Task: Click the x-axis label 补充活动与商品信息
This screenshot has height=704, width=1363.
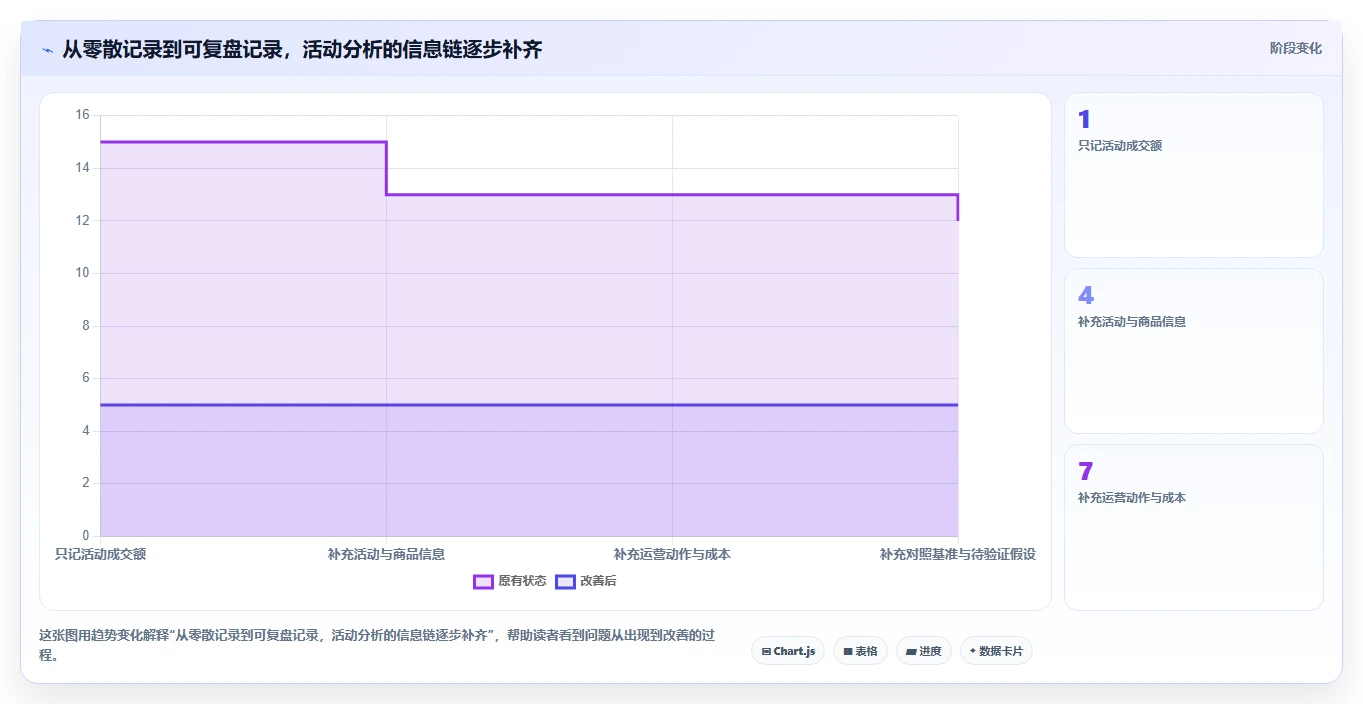Action: click(386, 554)
